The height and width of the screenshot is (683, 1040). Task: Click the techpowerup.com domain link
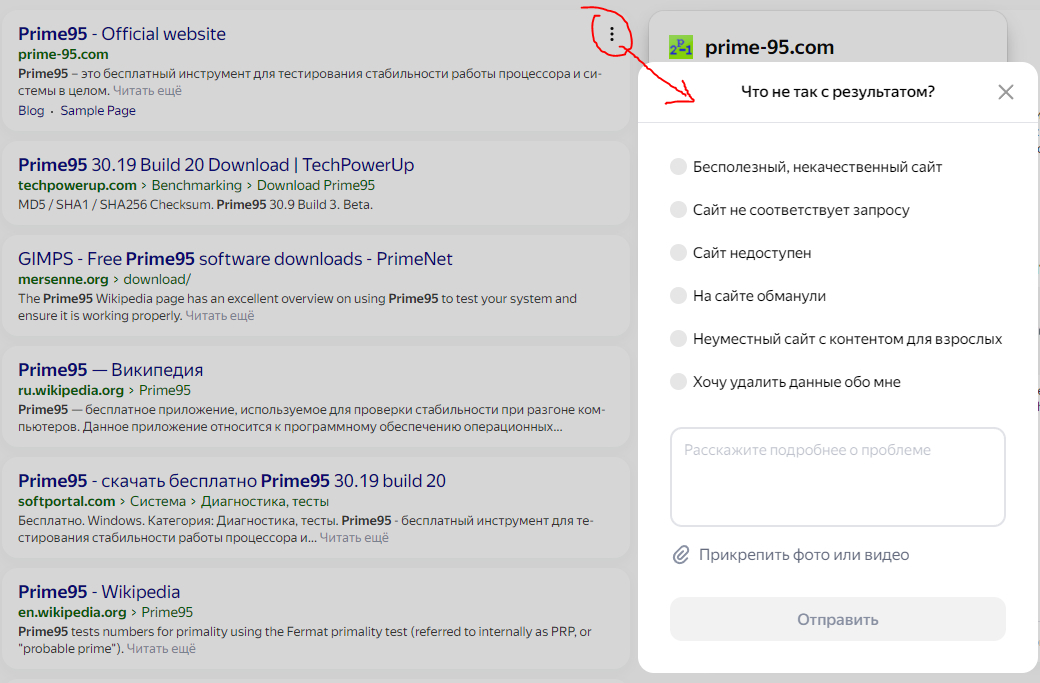(77, 185)
